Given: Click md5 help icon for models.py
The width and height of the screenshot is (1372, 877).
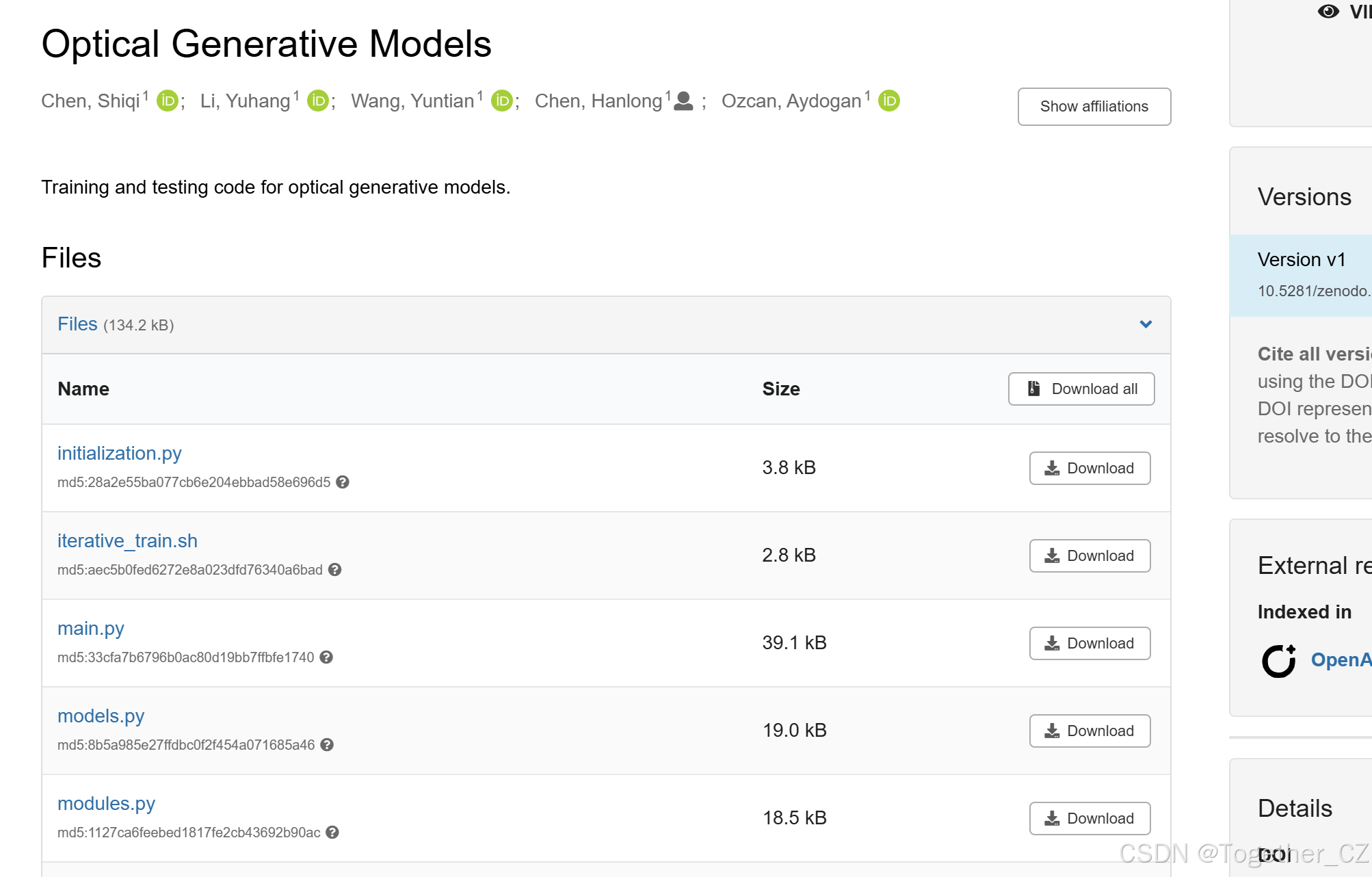Looking at the screenshot, I should [327, 745].
